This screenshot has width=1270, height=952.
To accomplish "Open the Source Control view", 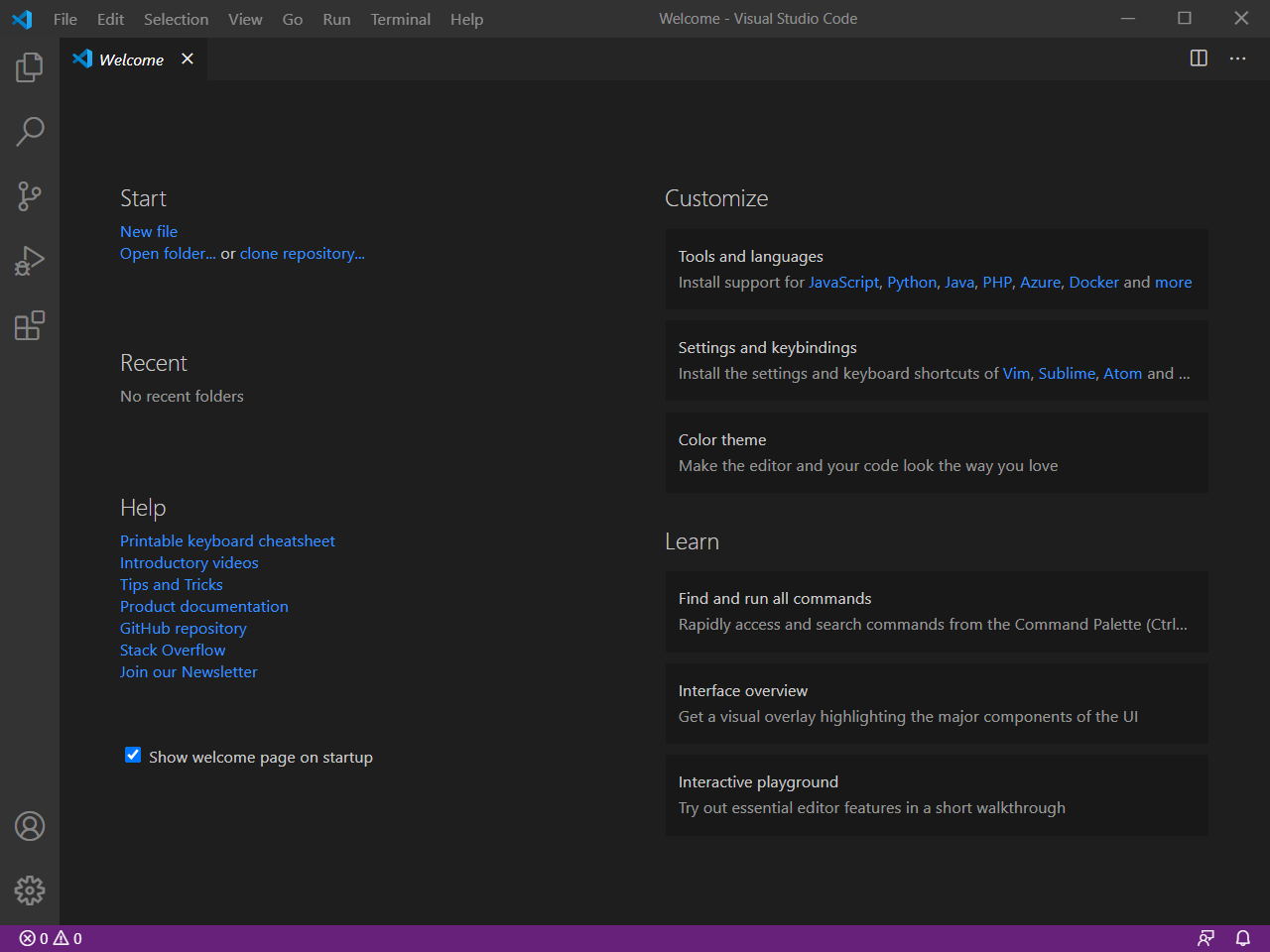I will click(30, 196).
